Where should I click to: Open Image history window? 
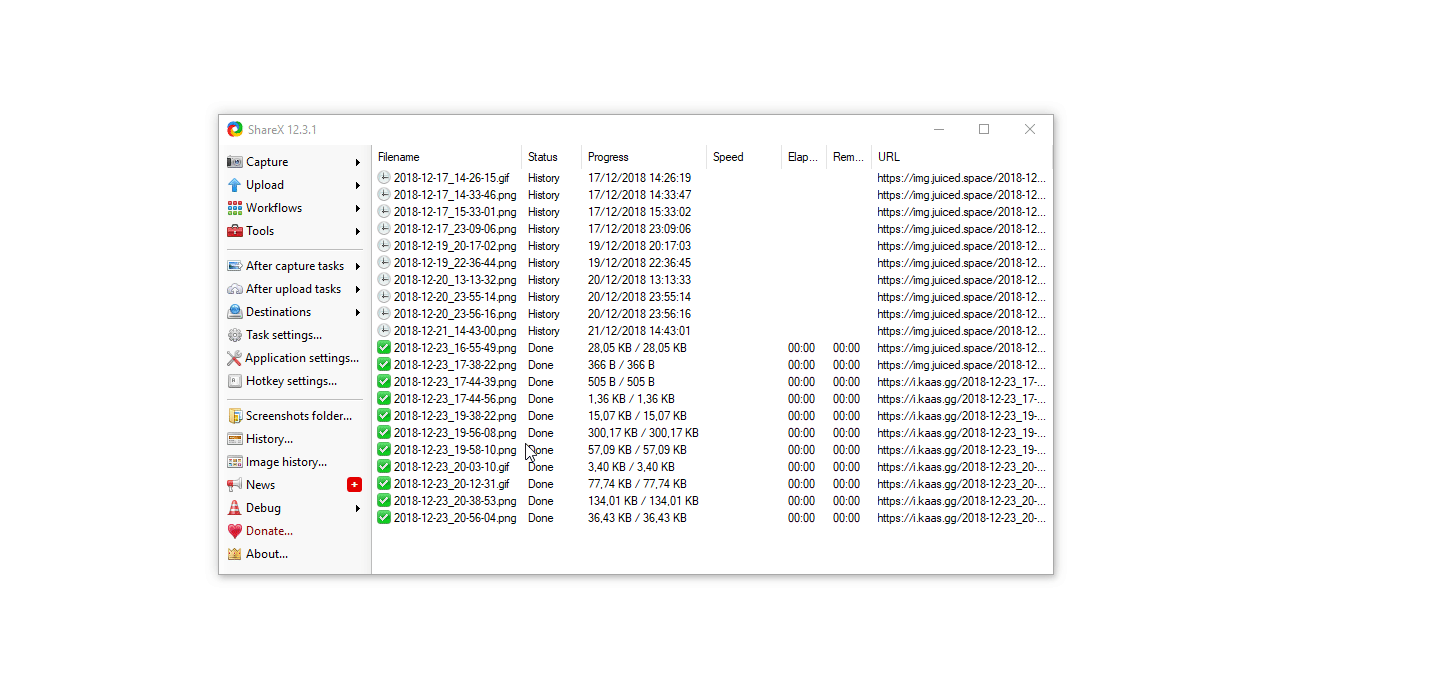pyautogui.click(x=286, y=462)
